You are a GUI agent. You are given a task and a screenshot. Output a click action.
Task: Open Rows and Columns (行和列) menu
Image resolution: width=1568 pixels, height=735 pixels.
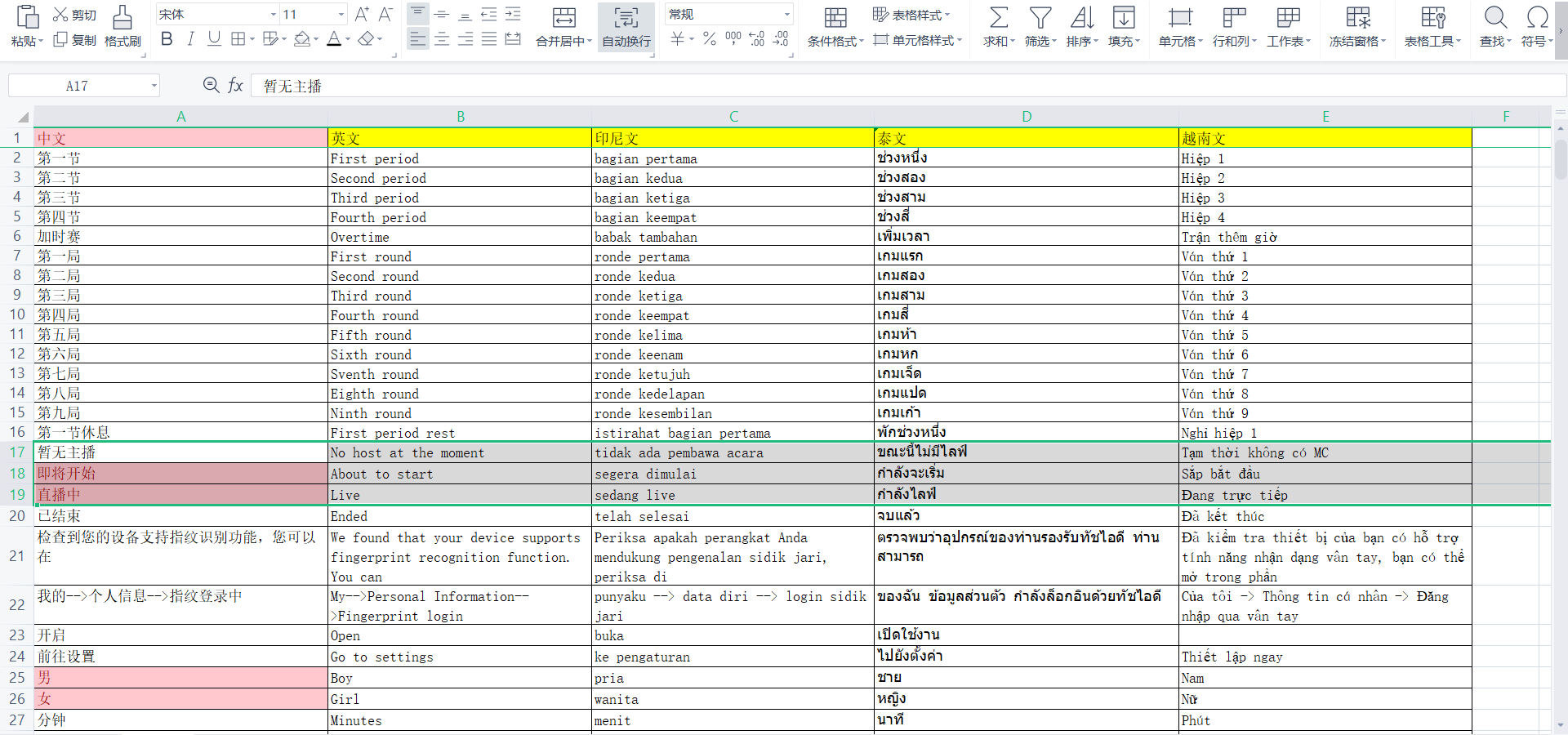[x=1235, y=27]
